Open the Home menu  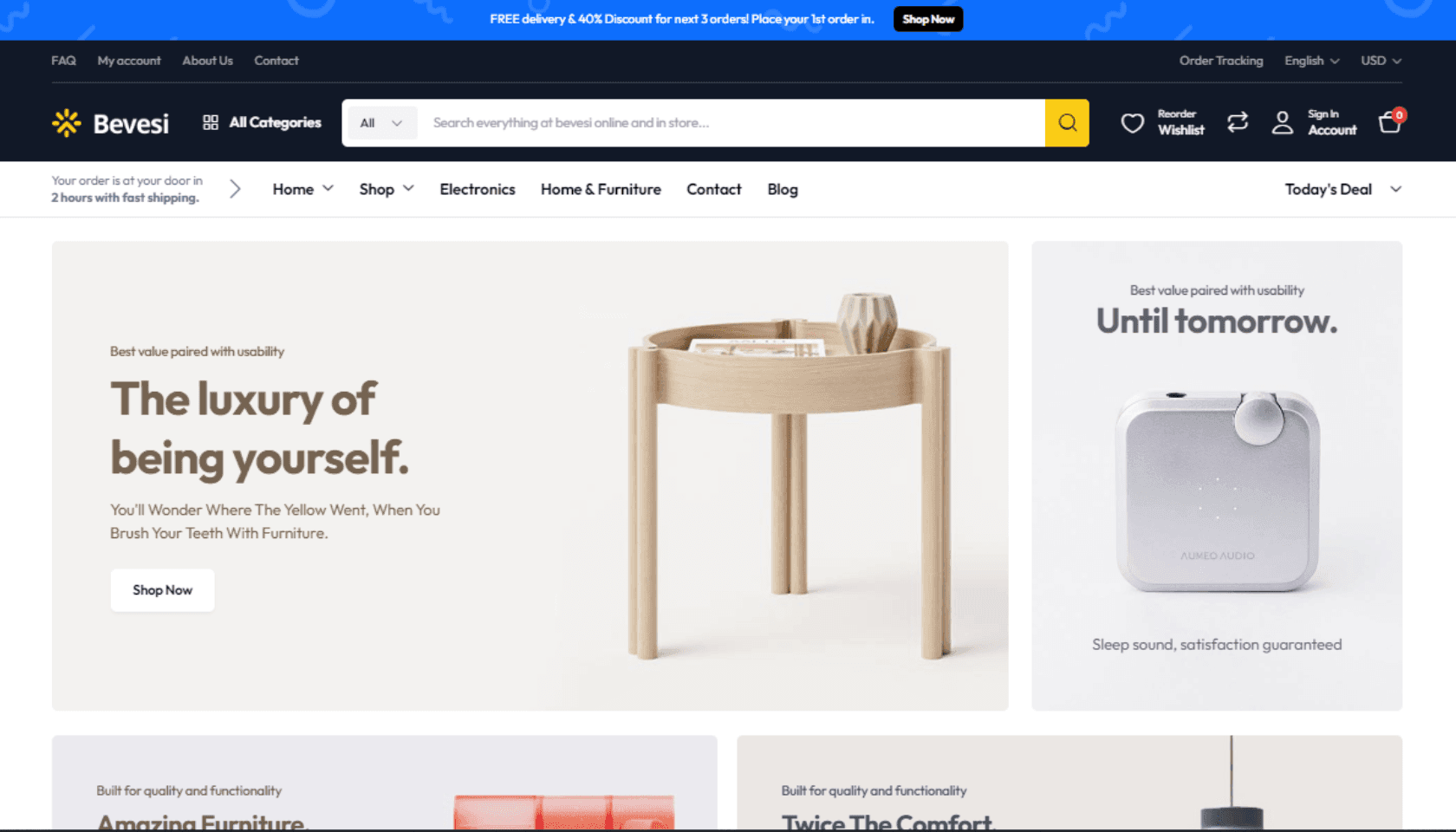302,189
